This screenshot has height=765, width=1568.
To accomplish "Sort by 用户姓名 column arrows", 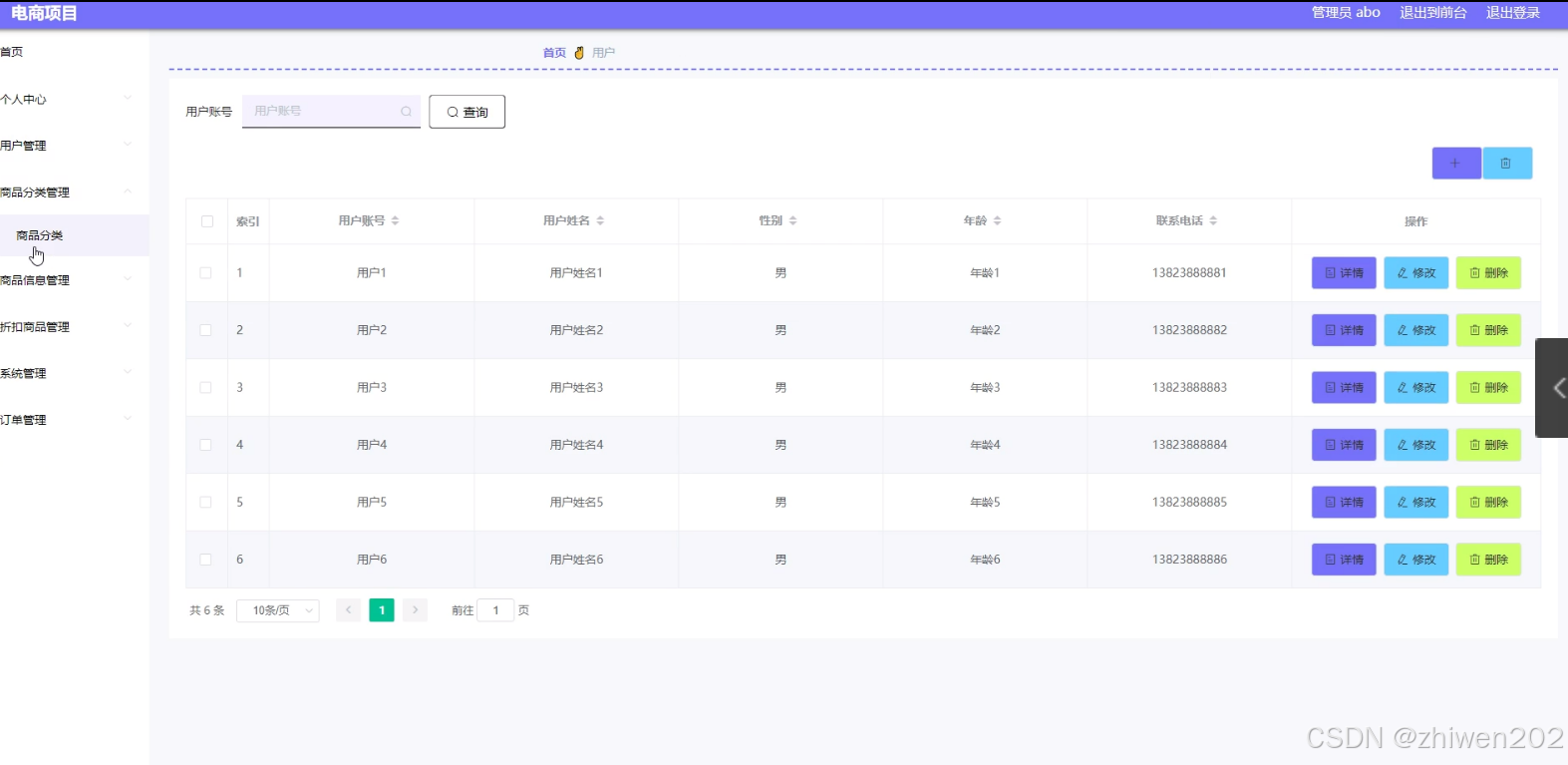I will click(600, 221).
